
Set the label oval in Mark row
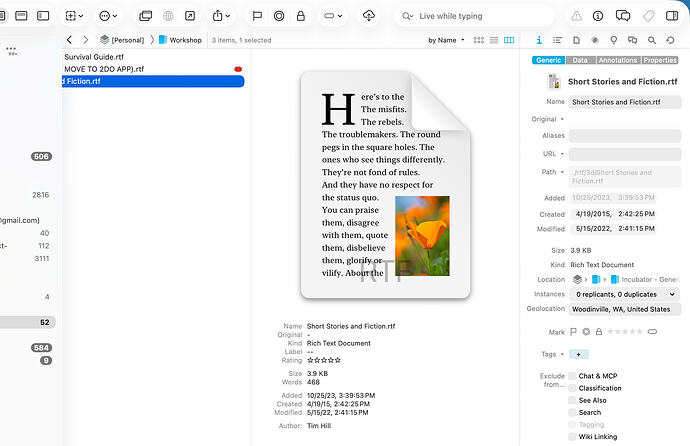pyautogui.click(x=652, y=332)
